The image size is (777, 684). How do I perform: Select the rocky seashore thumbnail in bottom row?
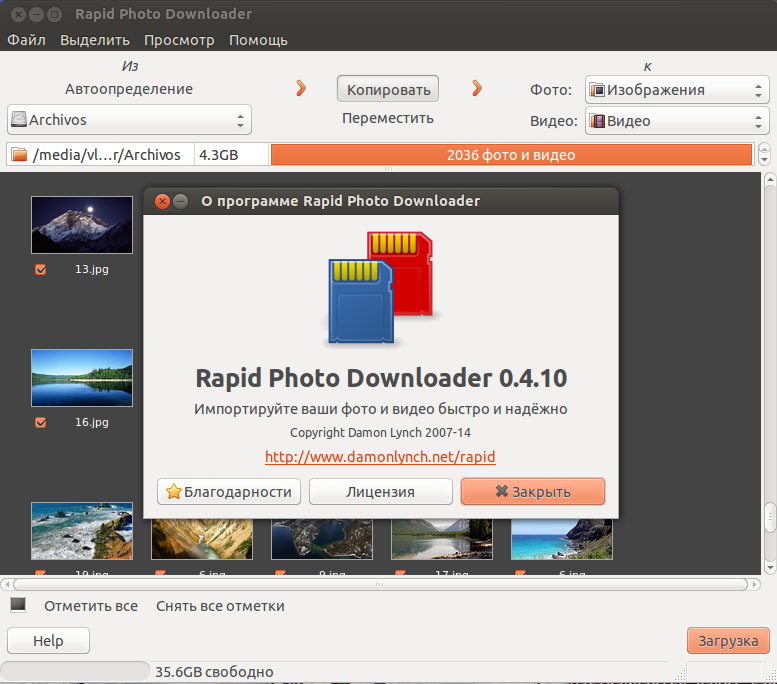pyautogui.click(x=82, y=531)
